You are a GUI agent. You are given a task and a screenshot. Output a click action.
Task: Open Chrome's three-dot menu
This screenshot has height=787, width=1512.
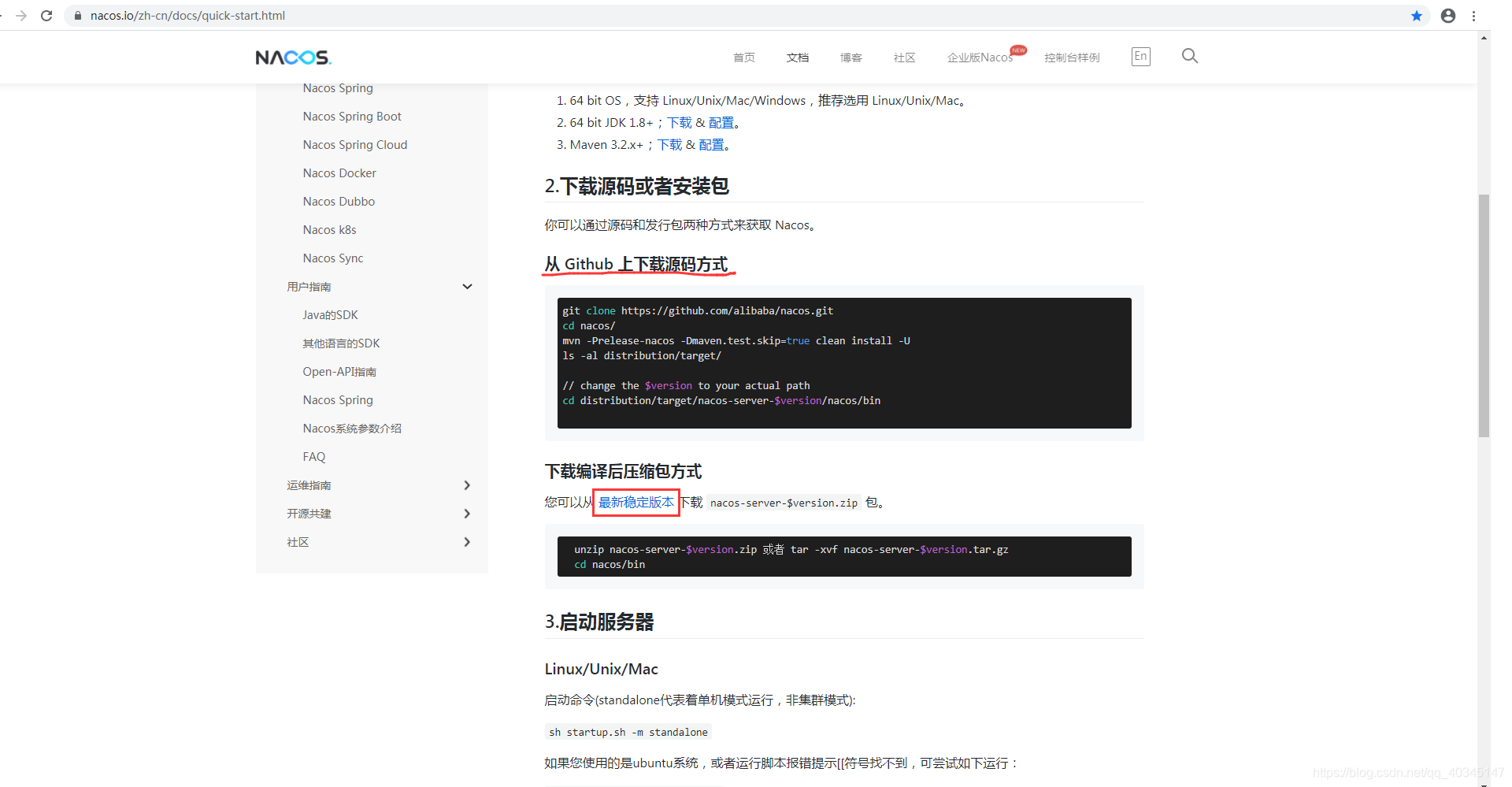(x=1474, y=16)
